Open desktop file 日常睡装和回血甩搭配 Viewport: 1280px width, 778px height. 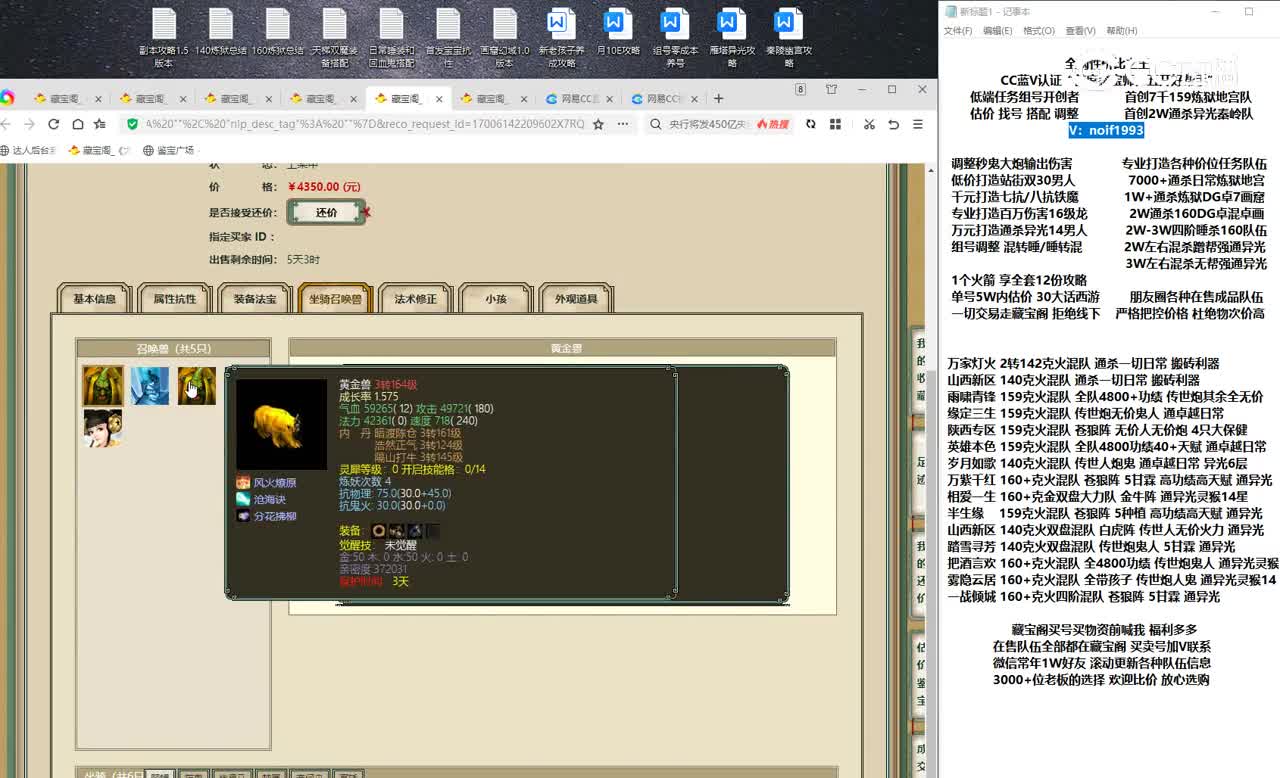point(392,38)
